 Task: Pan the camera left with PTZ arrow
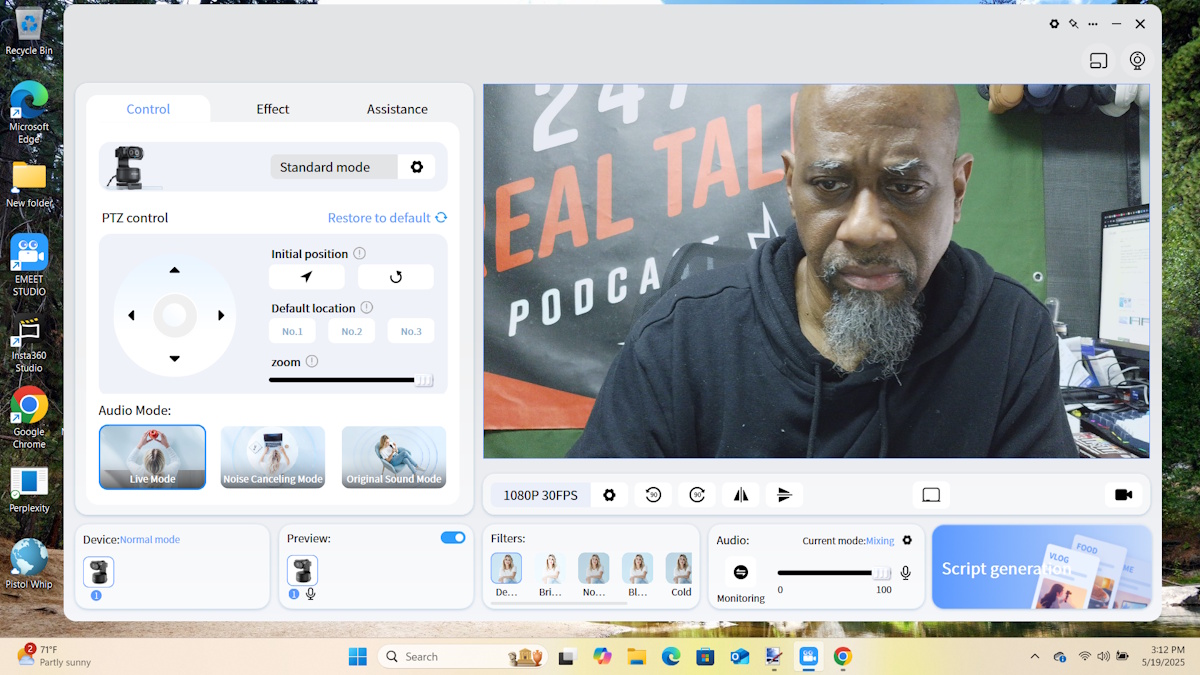pos(131,316)
